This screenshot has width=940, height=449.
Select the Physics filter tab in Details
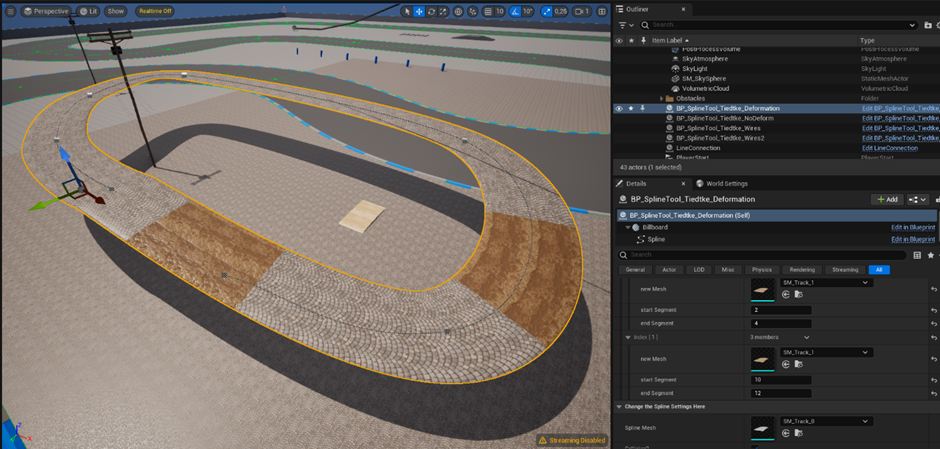[x=761, y=269]
